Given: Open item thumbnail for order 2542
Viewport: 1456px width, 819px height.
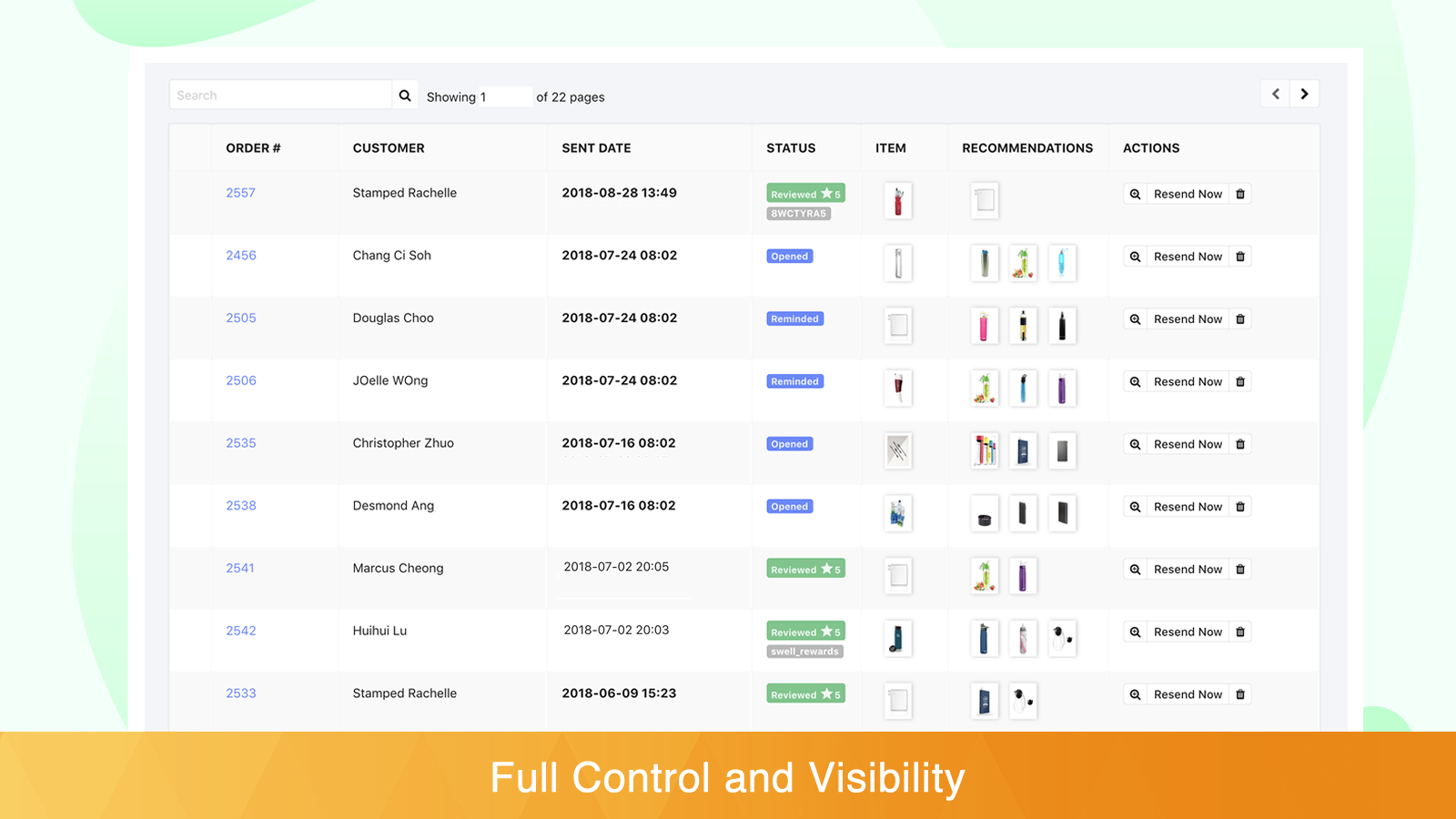Looking at the screenshot, I should coord(898,639).
